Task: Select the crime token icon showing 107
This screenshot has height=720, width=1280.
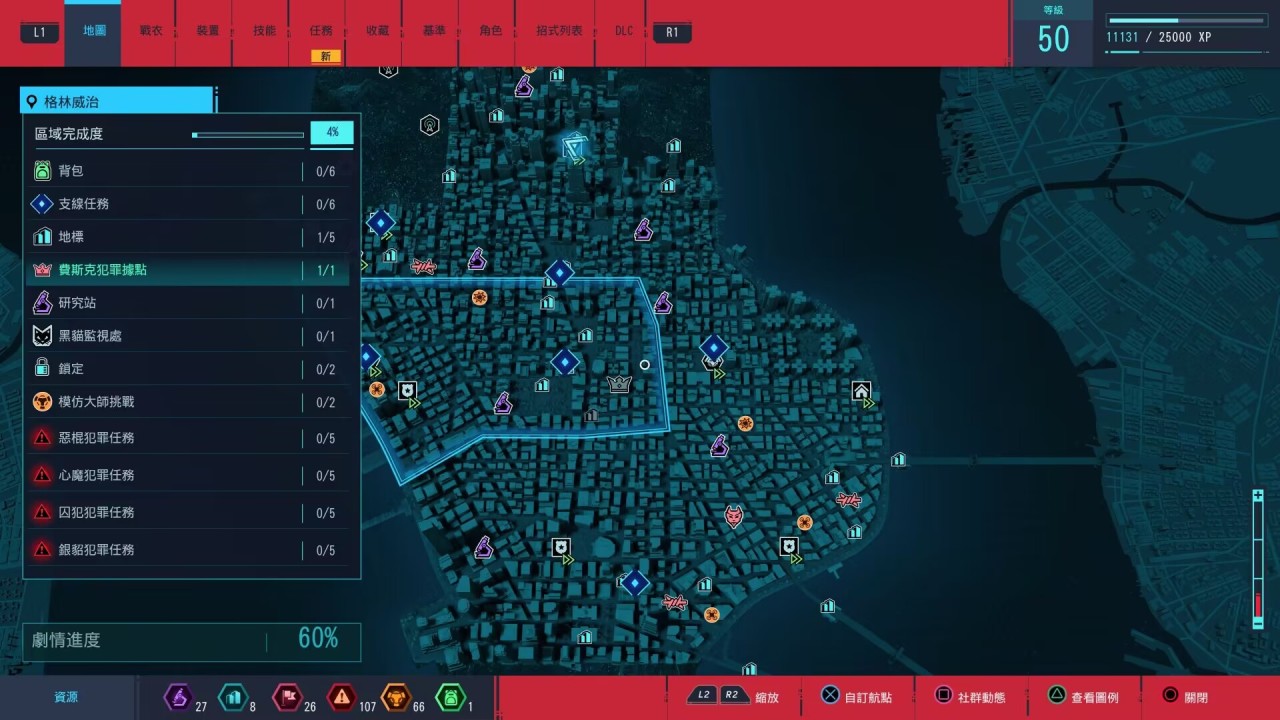Action: pos(342,696)
